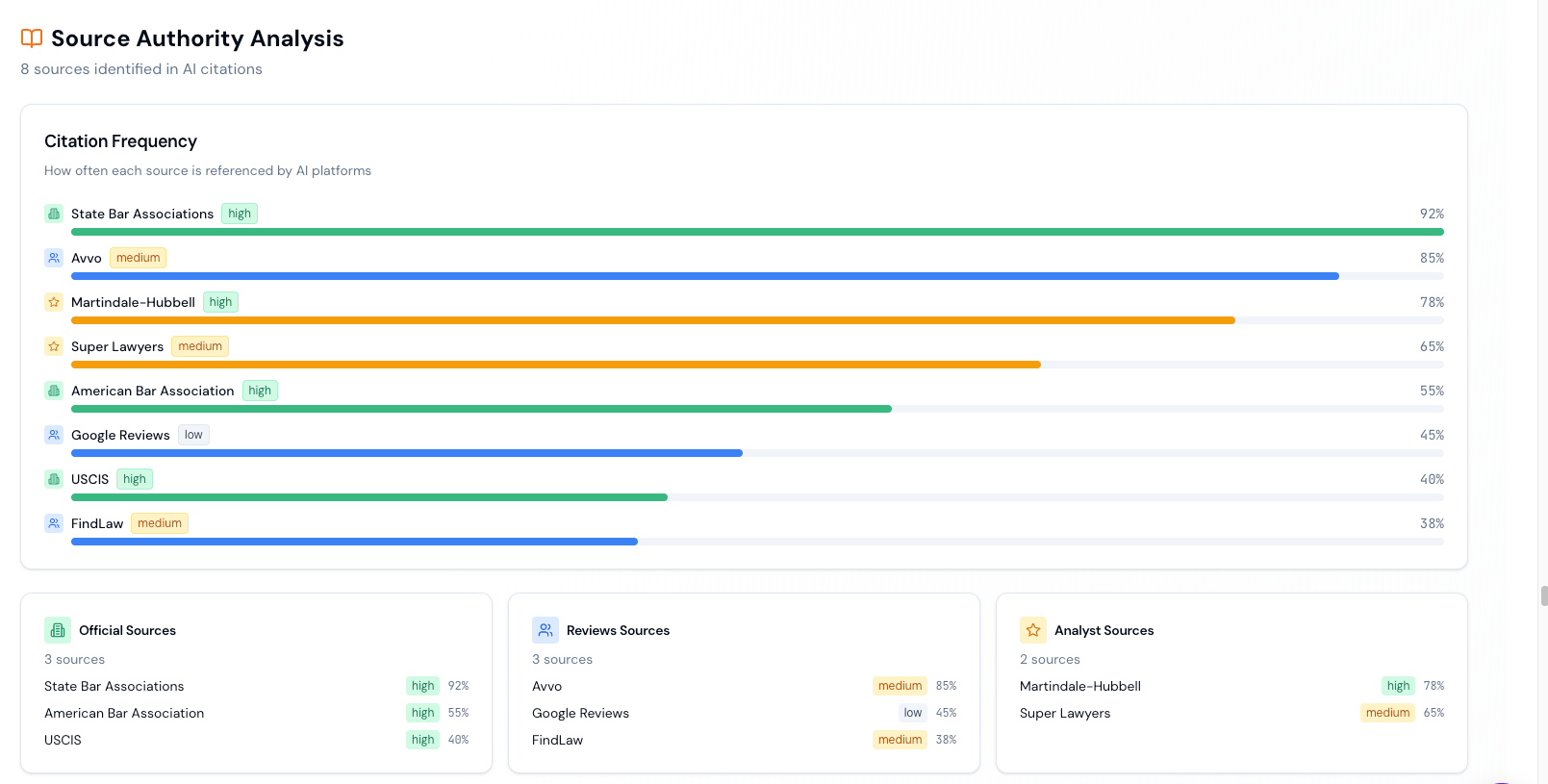Click Super Lawyers row in Analyst Sources card
Viewport: 1548px width, 784px height.
[1231, 713]
